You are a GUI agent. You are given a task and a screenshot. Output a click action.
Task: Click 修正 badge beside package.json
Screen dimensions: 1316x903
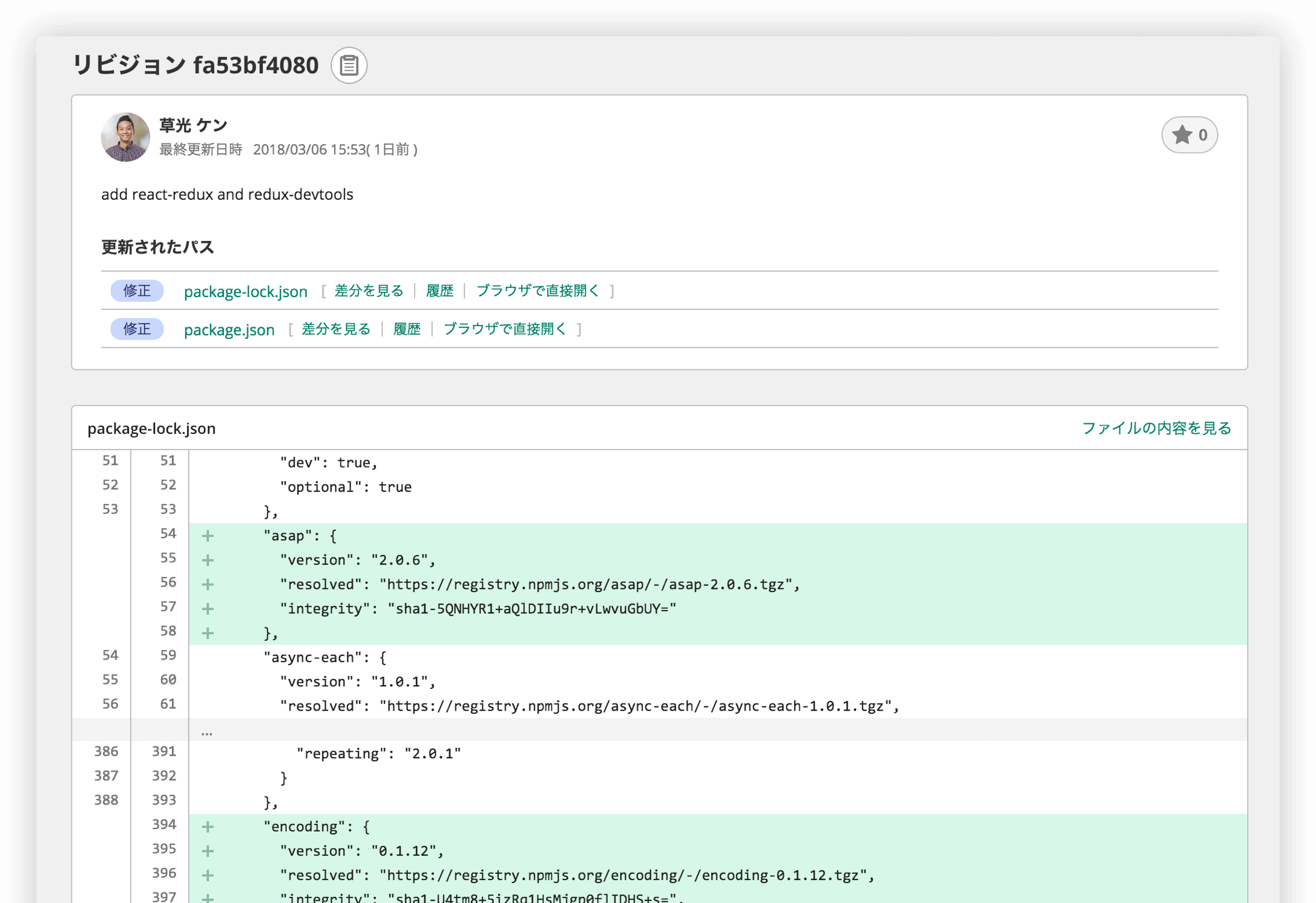[x=137, y=329]
